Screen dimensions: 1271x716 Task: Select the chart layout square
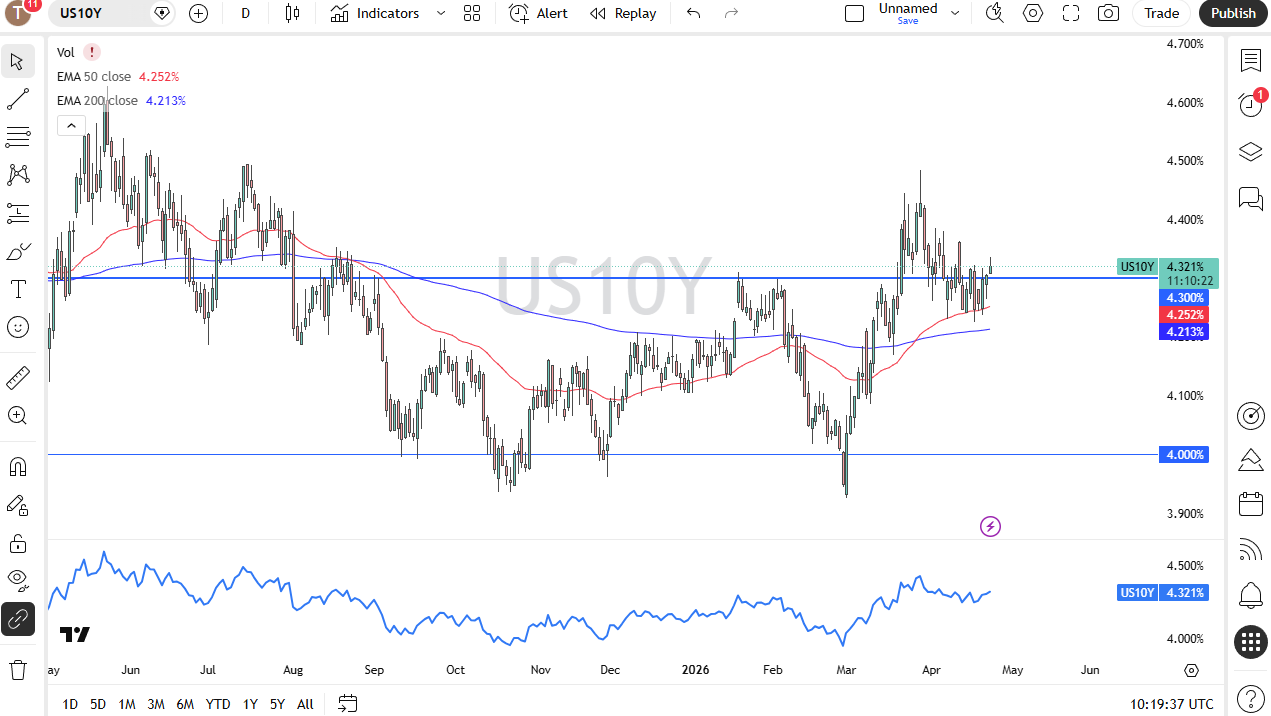[x=854, y=13]
